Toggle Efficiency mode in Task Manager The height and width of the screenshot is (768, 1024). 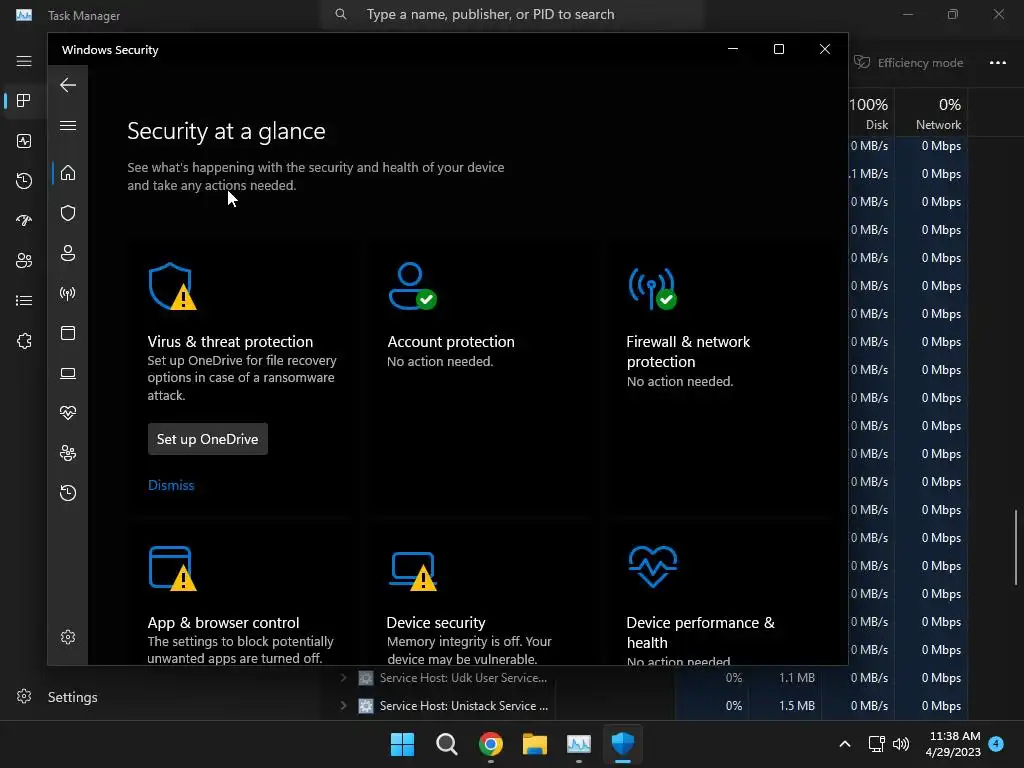[909, 63]
